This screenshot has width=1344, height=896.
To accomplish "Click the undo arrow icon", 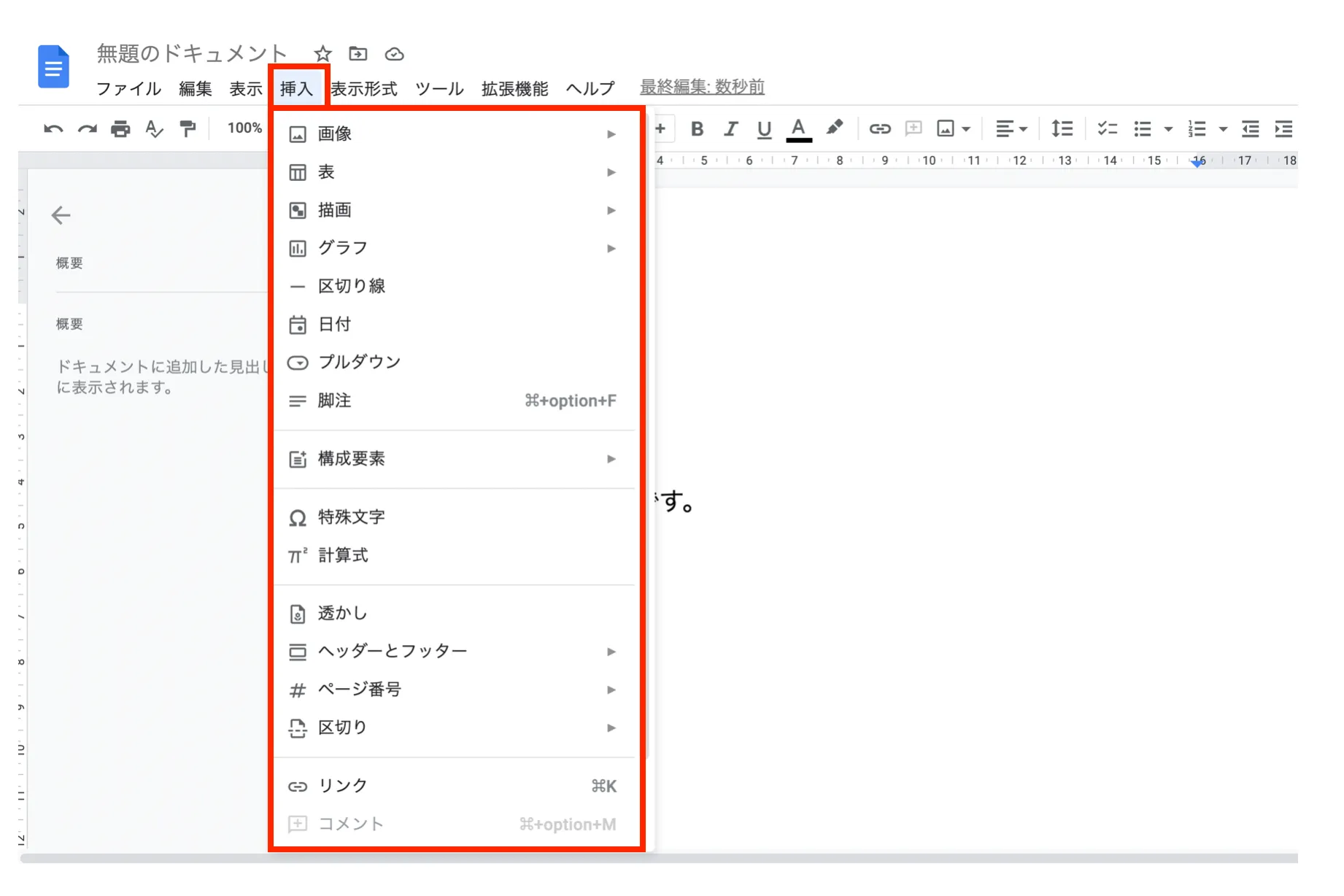I will pyautogui.click(x=53, y=129).
